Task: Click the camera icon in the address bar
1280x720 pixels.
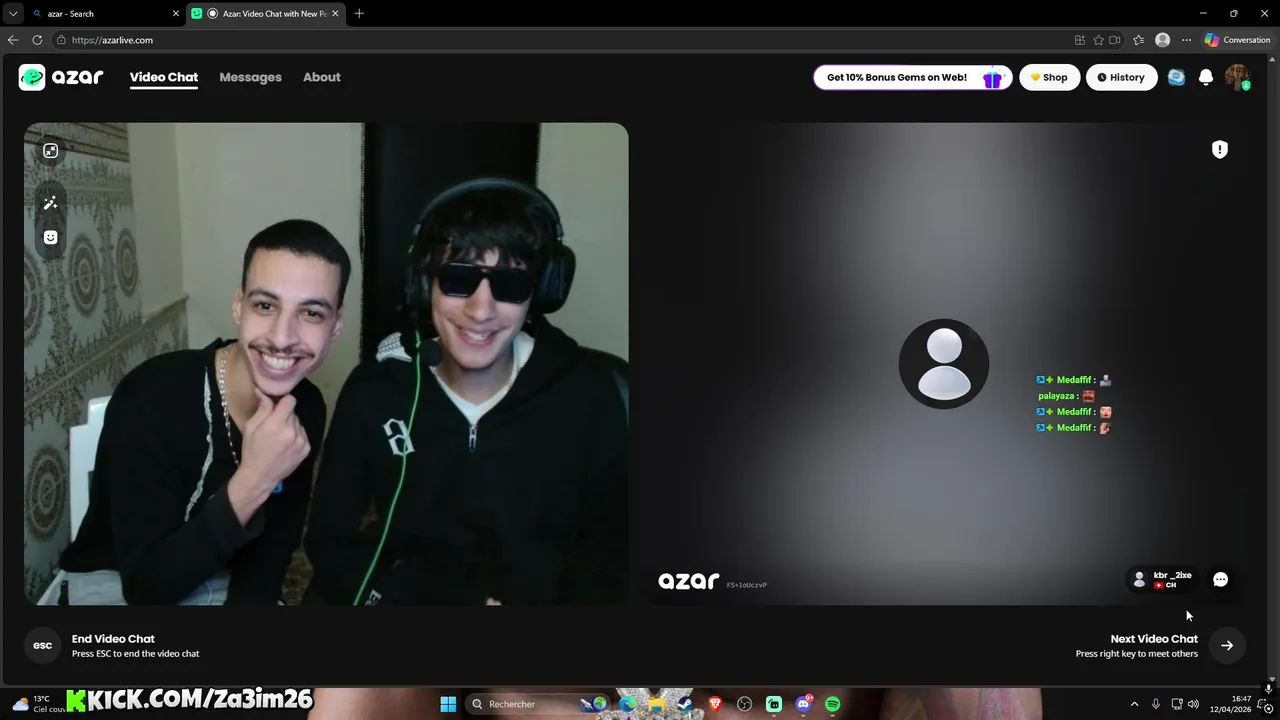Action: coord(1115,40)
